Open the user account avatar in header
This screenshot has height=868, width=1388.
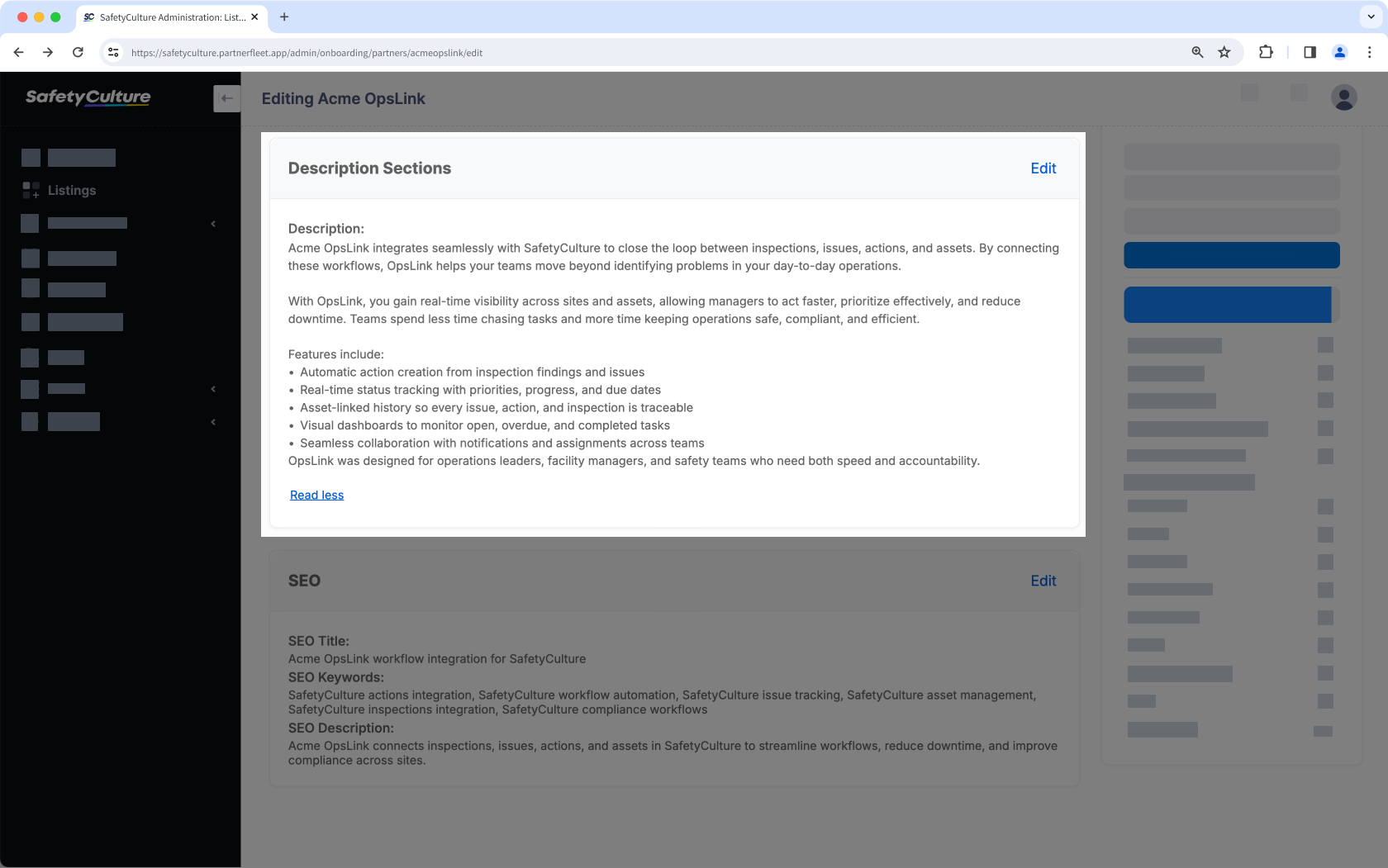(x=1344, y=97)
